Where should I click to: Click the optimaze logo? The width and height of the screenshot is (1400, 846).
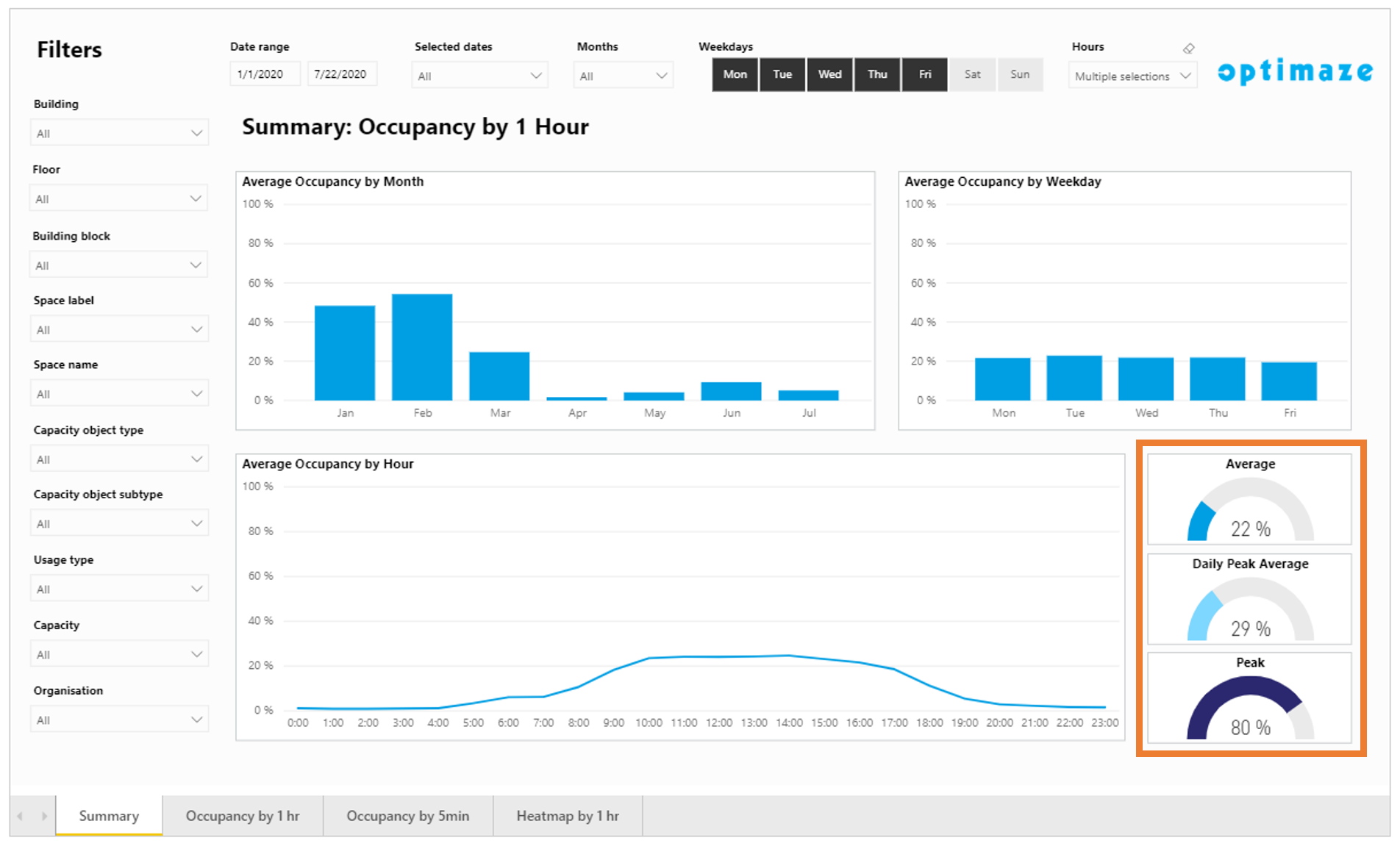[1295, 72]
